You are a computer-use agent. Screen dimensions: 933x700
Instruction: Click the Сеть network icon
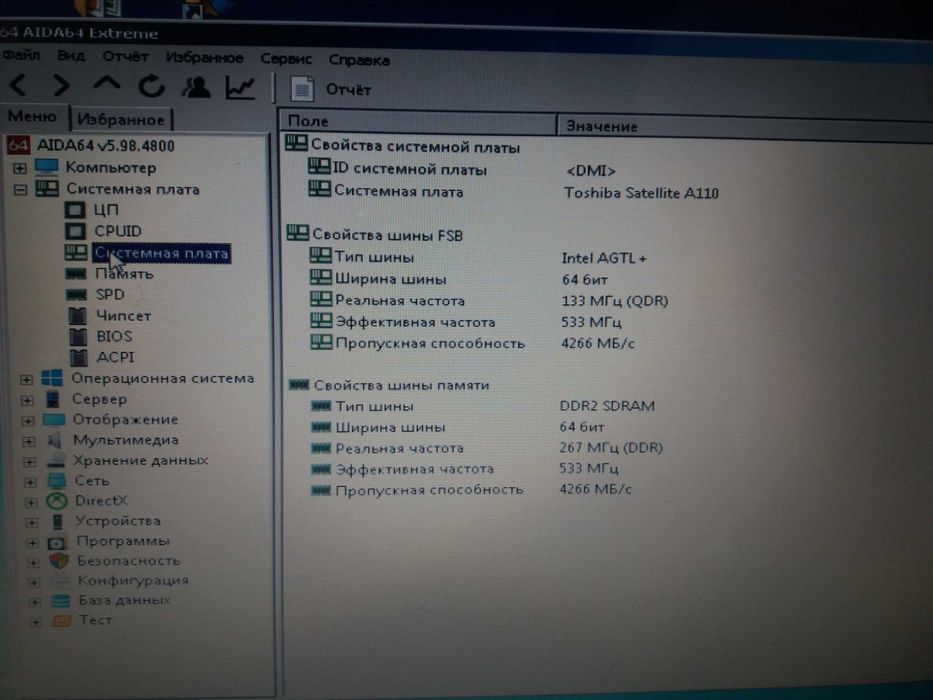[x=57, y=481]
